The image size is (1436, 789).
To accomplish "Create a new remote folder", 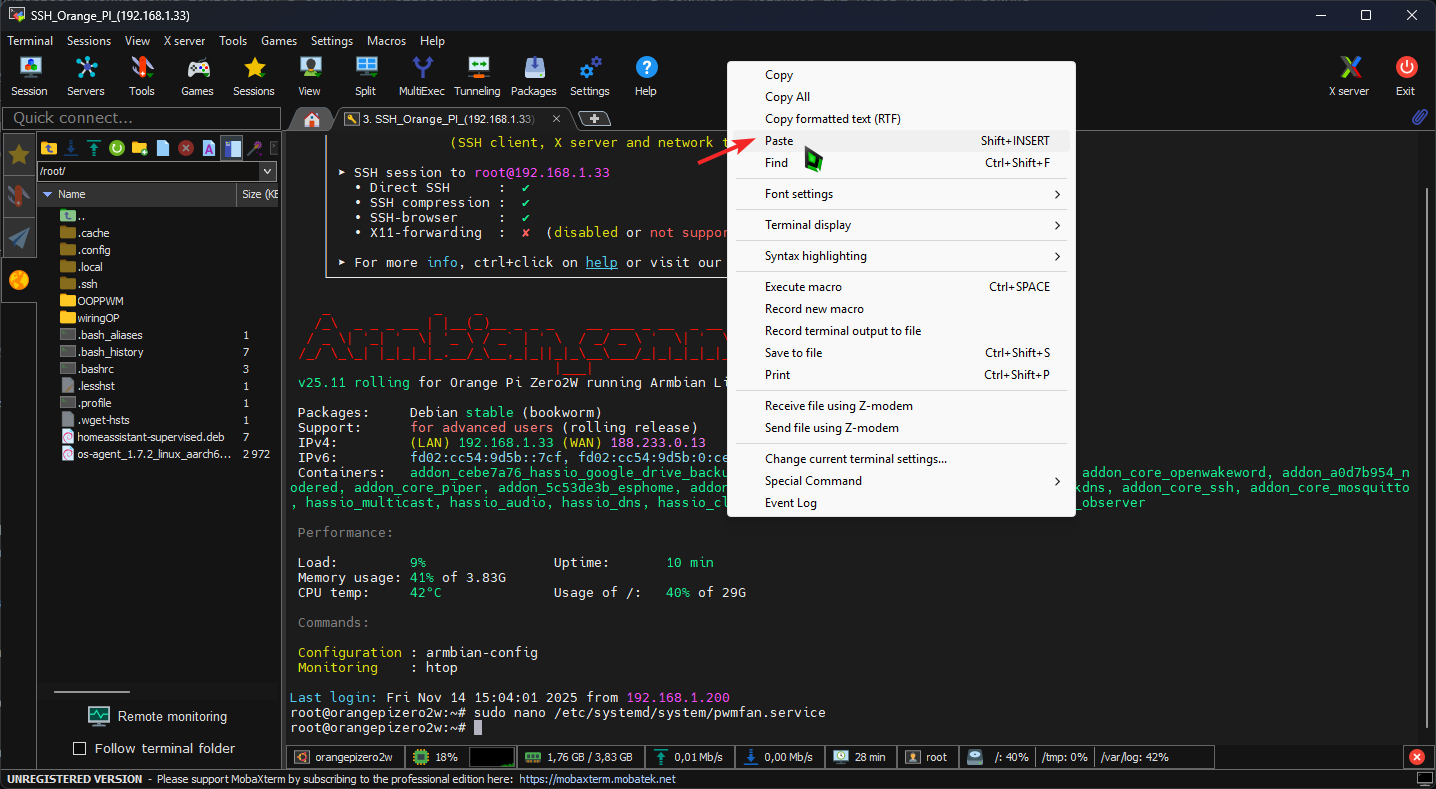I will pyautogui.click(x=140, y=148).
